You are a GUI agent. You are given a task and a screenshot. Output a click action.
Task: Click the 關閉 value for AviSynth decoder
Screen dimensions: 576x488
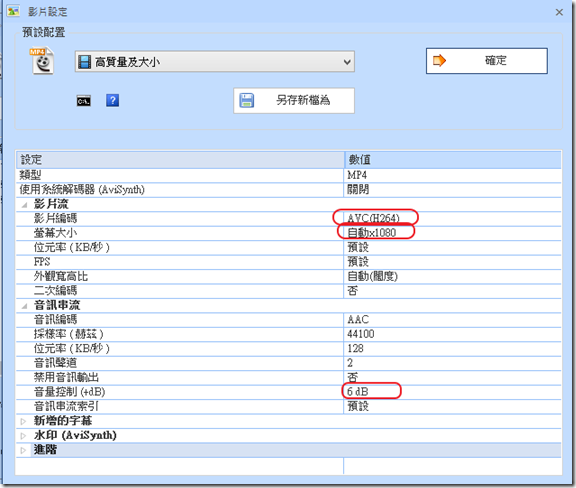point(358,190)
